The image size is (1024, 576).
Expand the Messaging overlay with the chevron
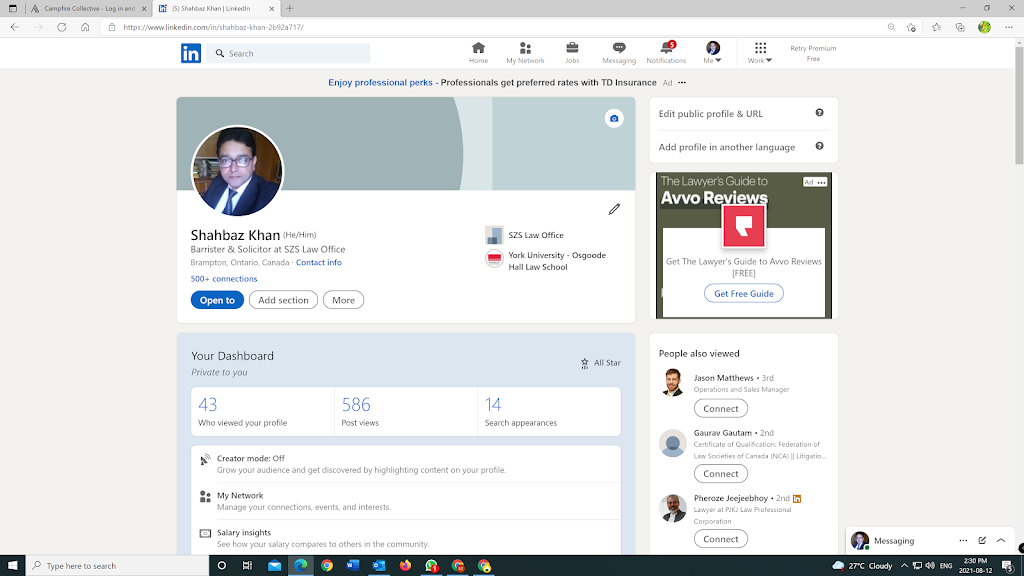(x=1000, y=541)
